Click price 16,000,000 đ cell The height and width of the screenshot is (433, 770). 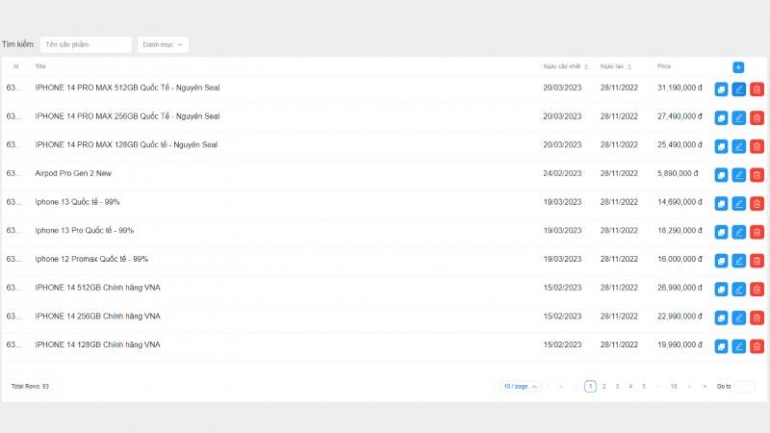[680, 259]
